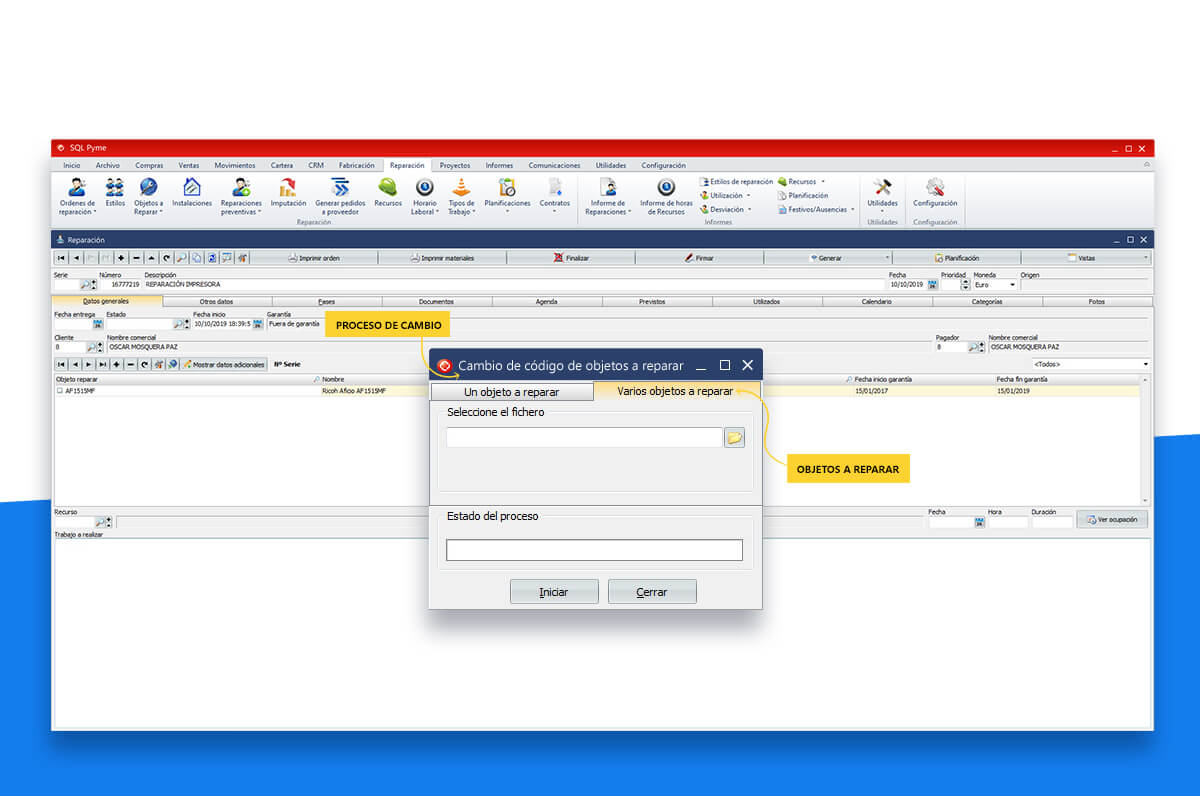Open the Todos filter dropdown
Image resolution: width=1200 pixels, height=796 pixels.
point(1145,364)
